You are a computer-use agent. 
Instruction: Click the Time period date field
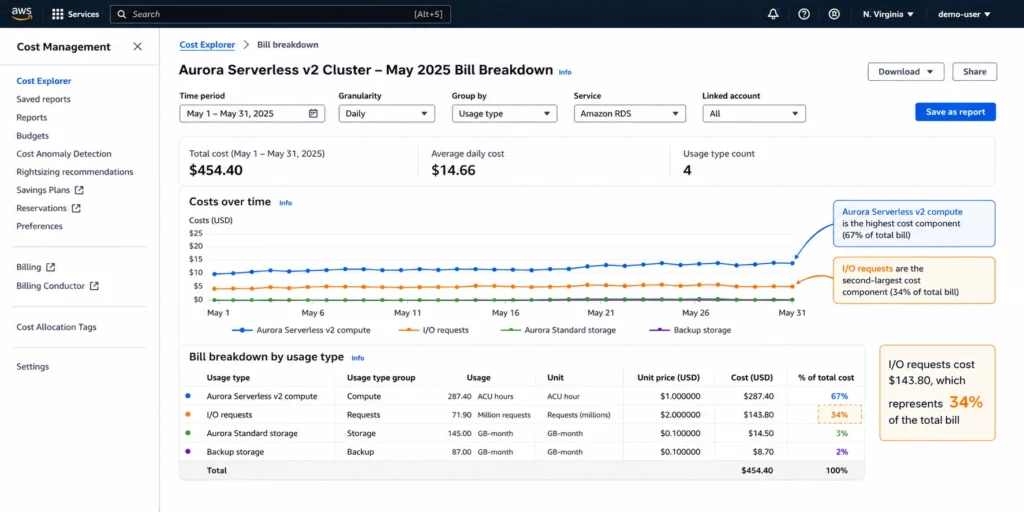tap(253, 114)
